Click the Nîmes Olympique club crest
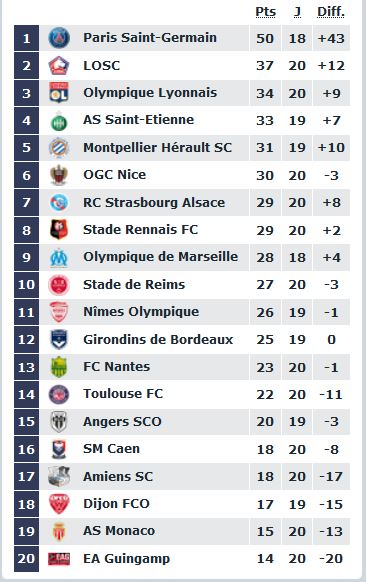The width and height of the screenshot is (366, 582). click(59, 312)
